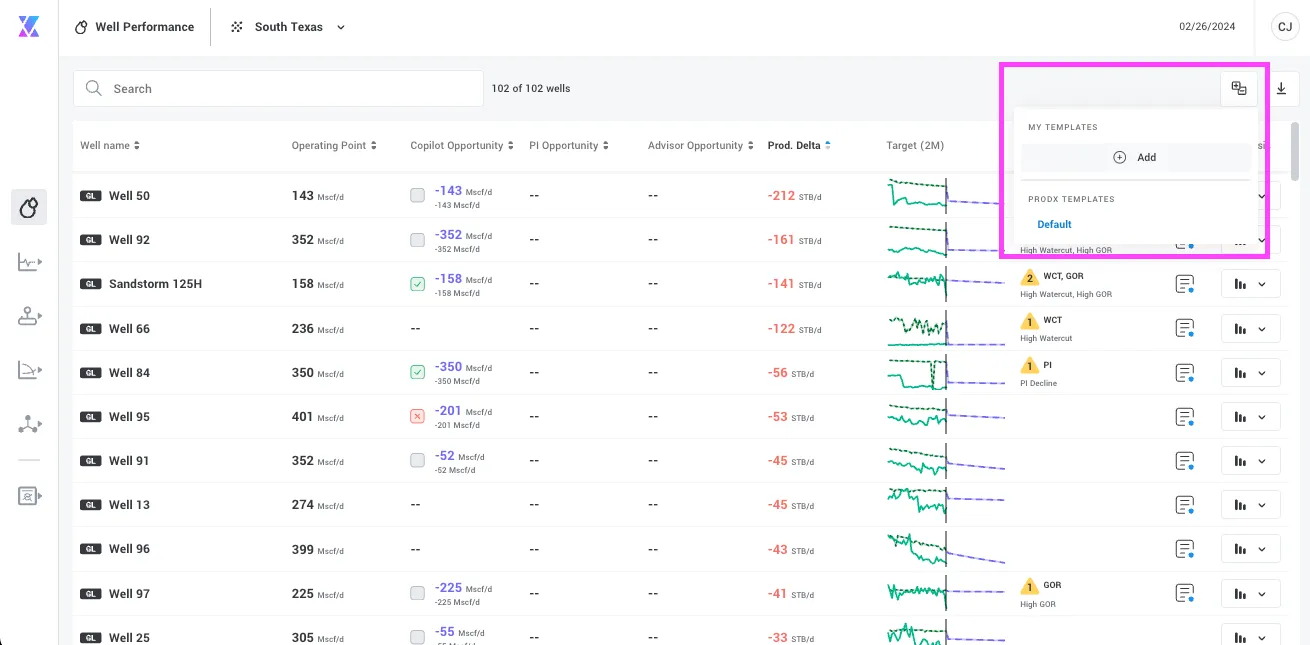The width and height of the screenshot is (1310, 645).
Task: Check the Copilot checkbox for Well 50
Action: coord(417,196)
